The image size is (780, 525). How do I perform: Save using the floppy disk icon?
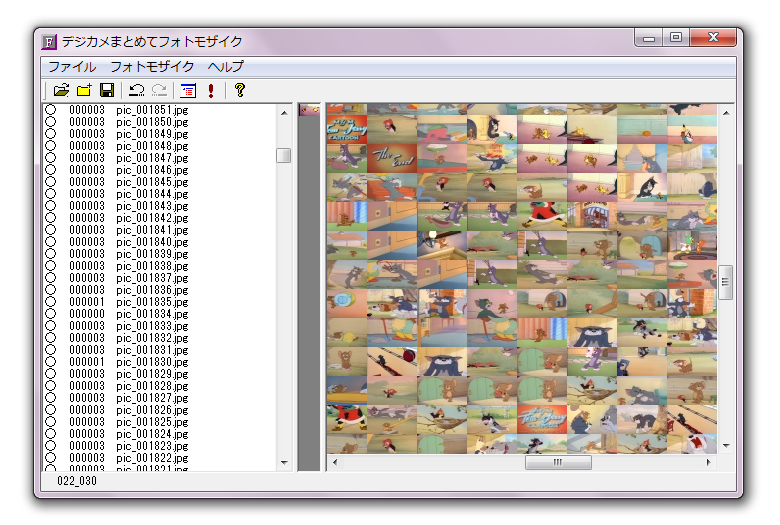pos(107,90)
